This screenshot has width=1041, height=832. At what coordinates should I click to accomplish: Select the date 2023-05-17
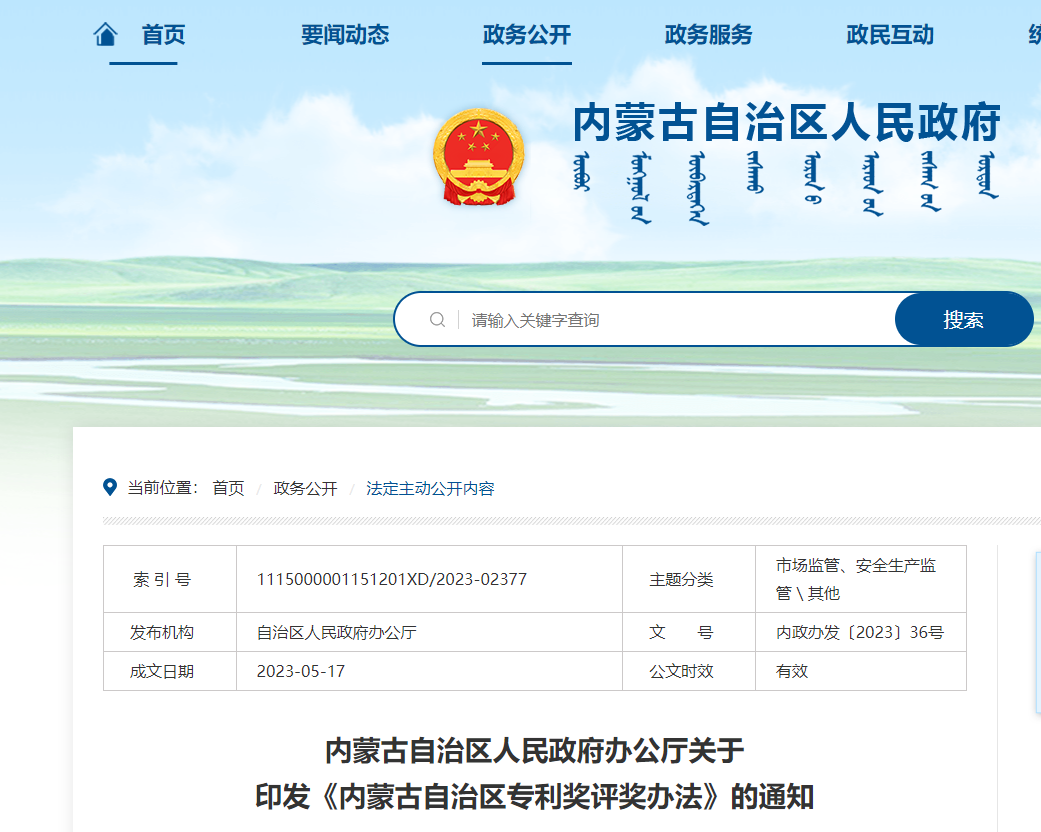pos(301,671)
